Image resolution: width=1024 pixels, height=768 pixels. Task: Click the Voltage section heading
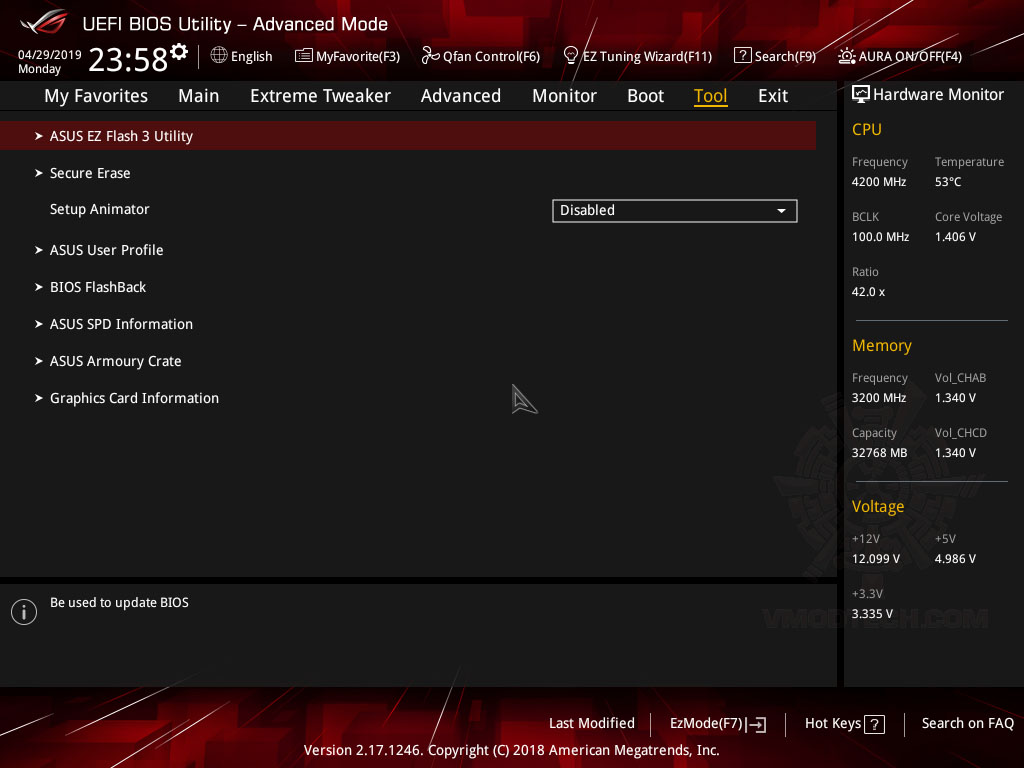tap(878, 507)
